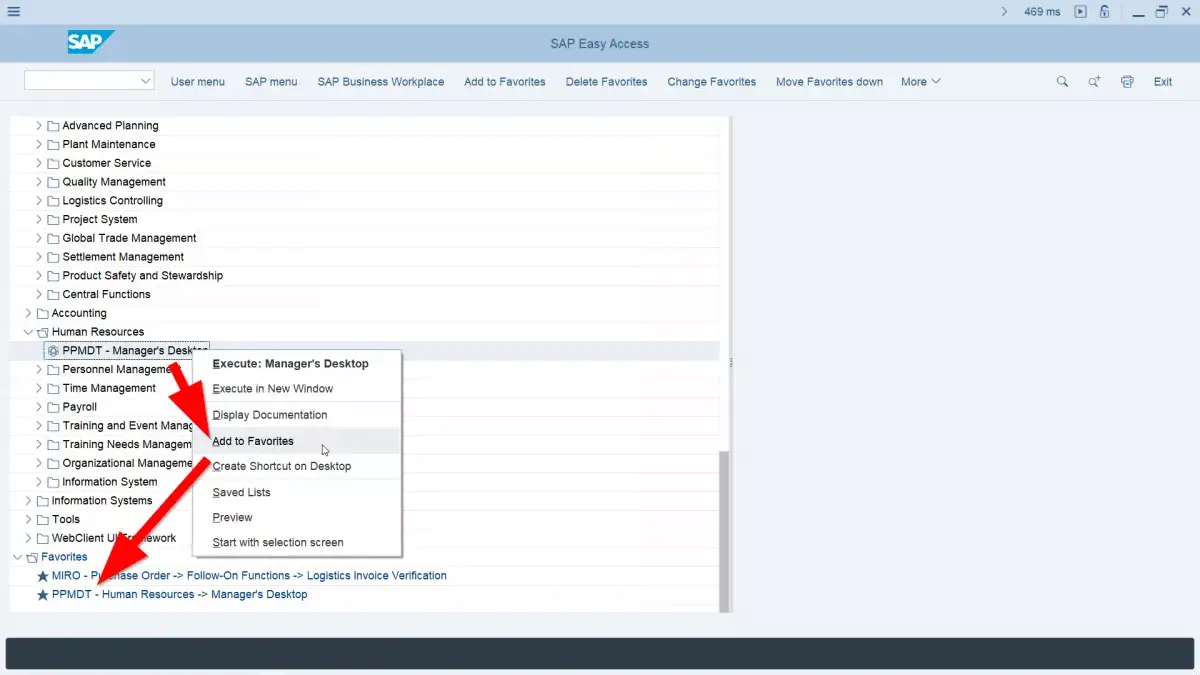1200x675 pixels.
Task: Click the Exit button
Action: (x=1163, y=82)
